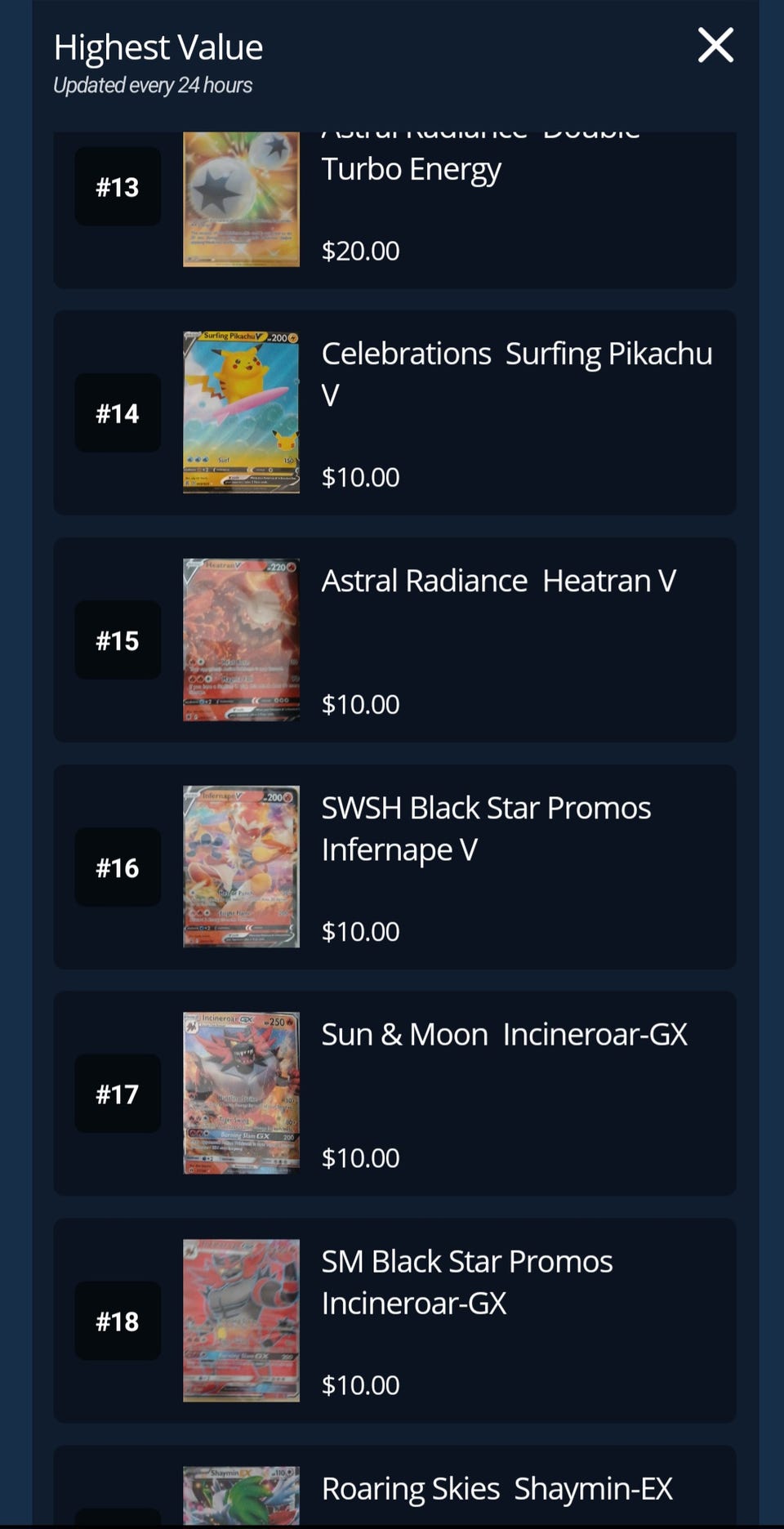
Task: View the Sun & Moon Incineroar-GX card image
Action: (x=241, y=1093)
